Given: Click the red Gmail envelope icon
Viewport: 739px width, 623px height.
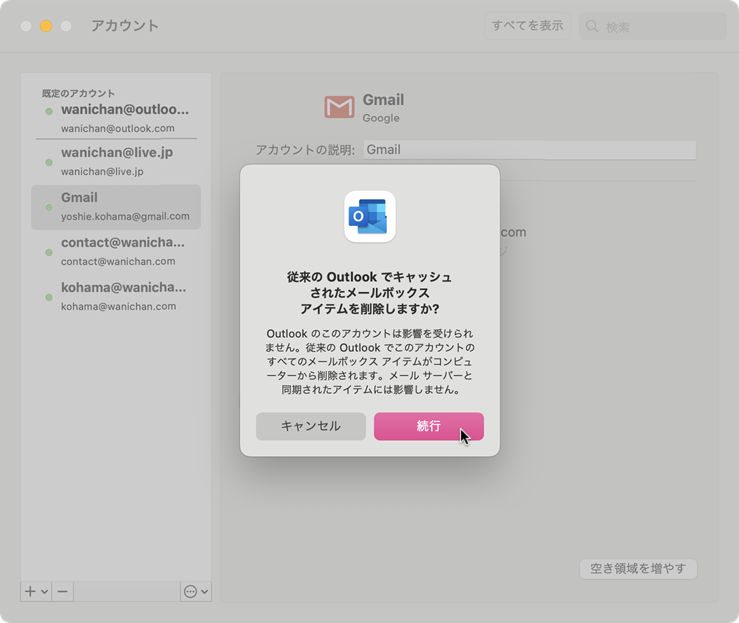Looking at the screenshot, I should (339, 107).
